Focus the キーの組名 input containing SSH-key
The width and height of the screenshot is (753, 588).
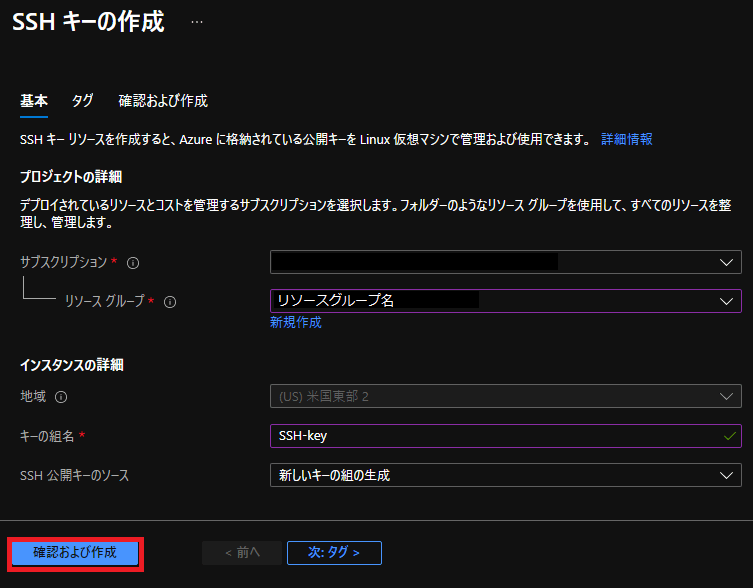[490, 436]
